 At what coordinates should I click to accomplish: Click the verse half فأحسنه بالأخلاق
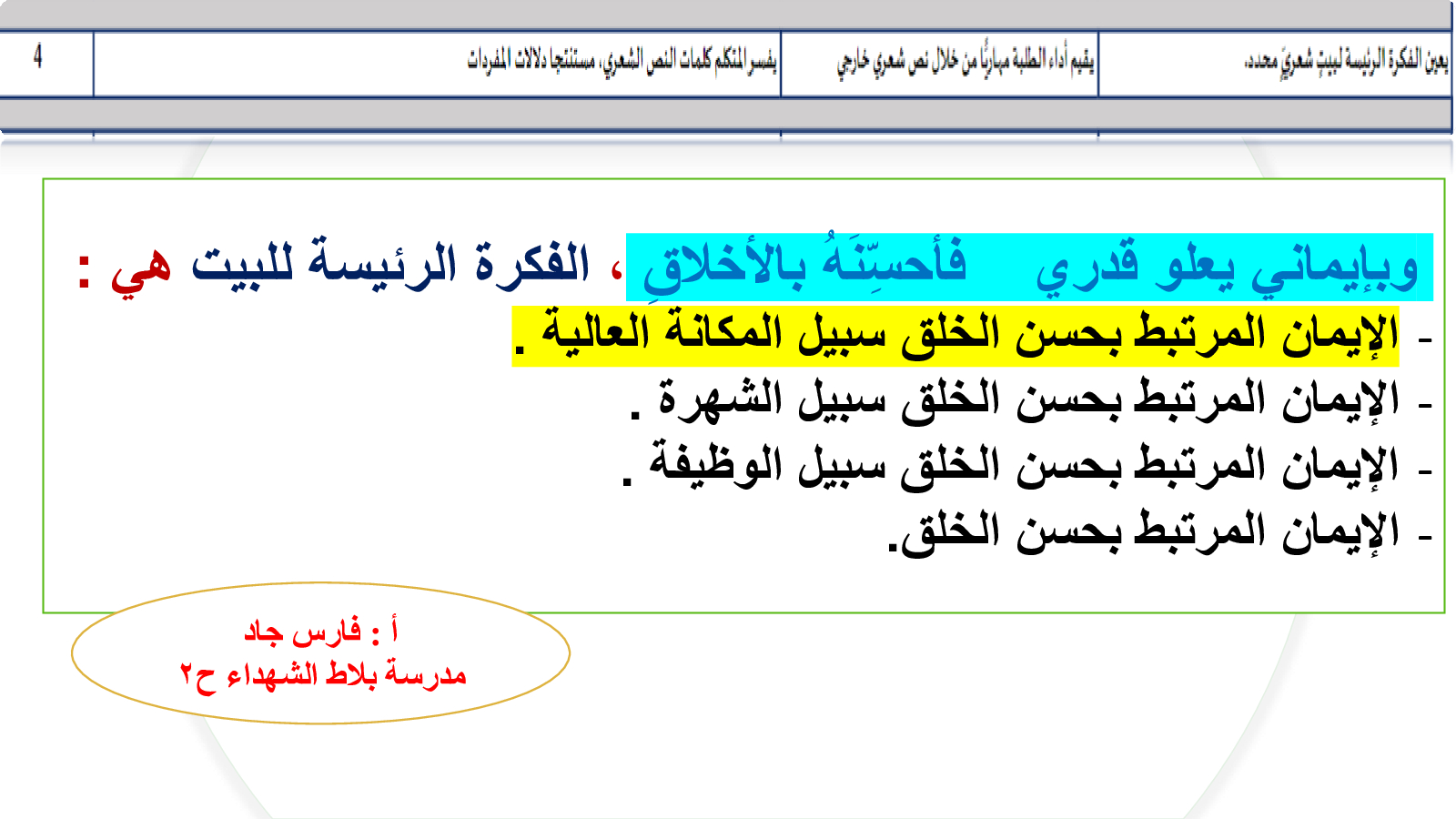[x=804, y=266]
